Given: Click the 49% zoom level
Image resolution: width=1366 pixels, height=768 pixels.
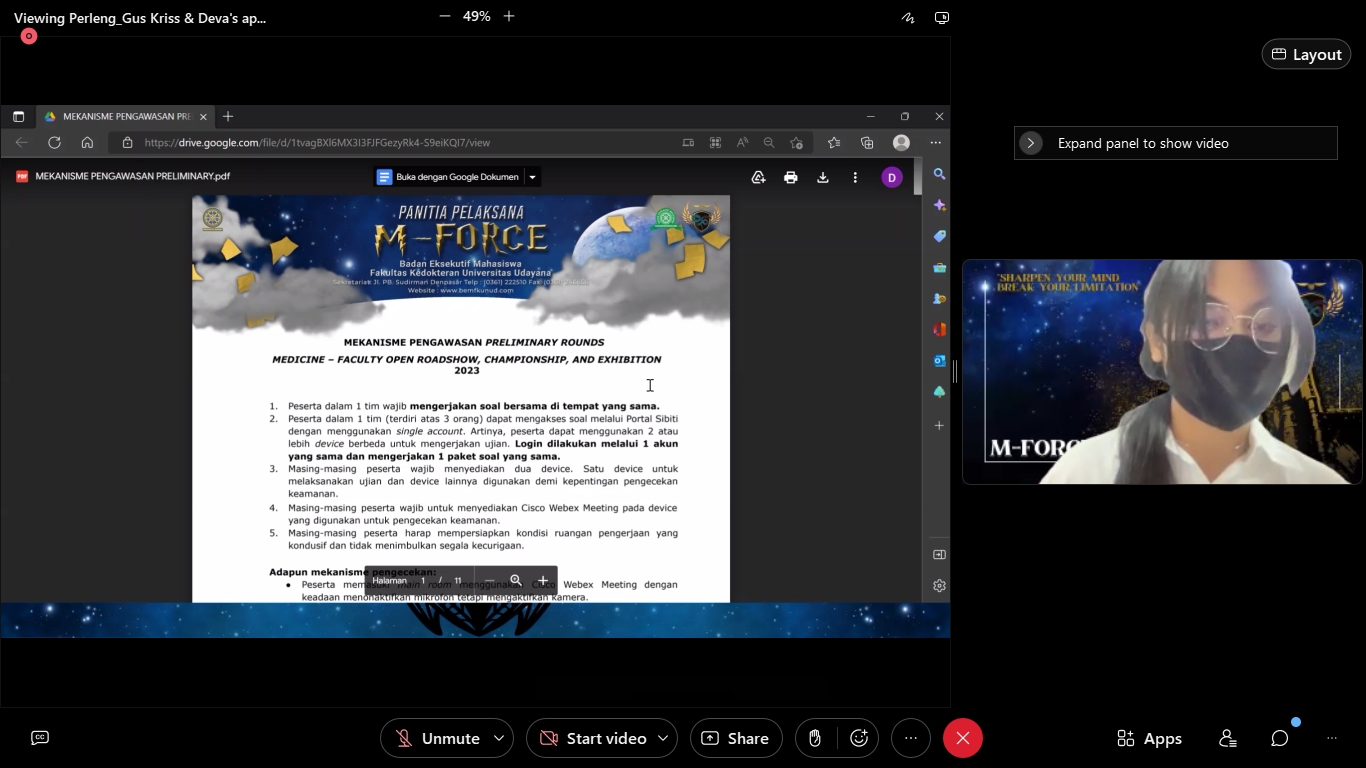Looking at the screenshot, I should point(476,16).
